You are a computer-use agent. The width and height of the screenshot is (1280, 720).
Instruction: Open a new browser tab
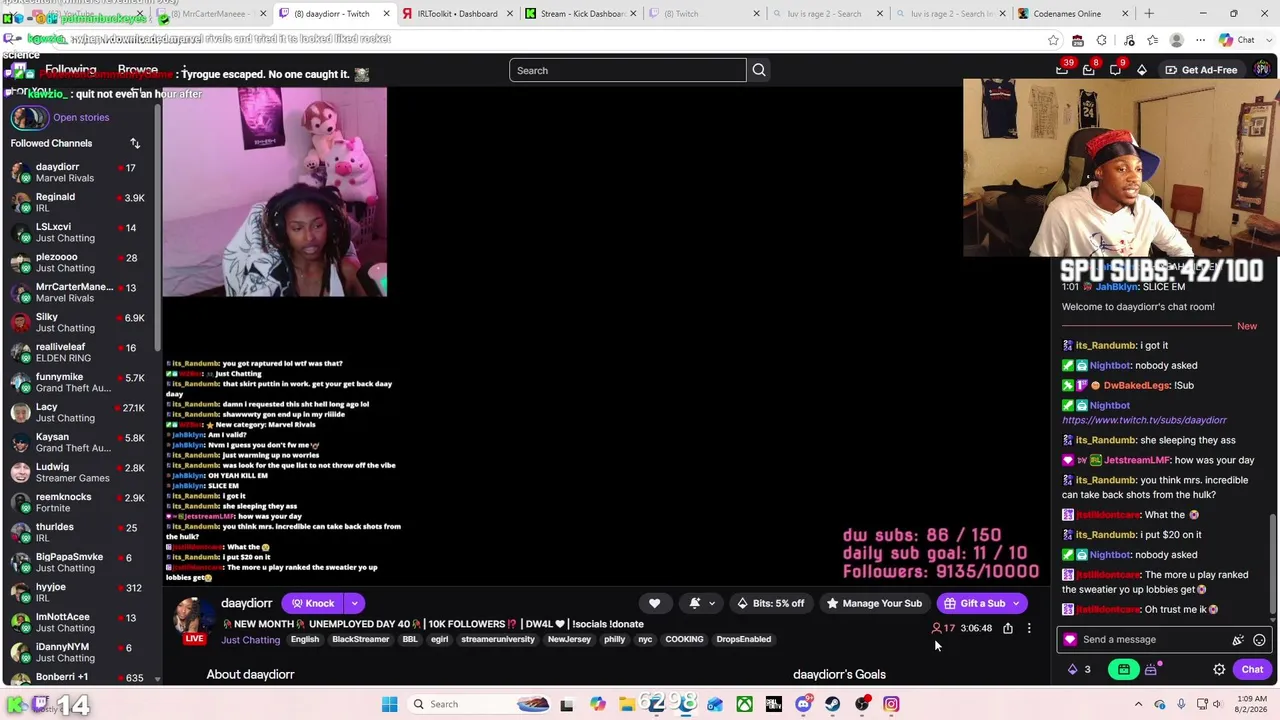pyautogui.click(x=1149, y=13)
